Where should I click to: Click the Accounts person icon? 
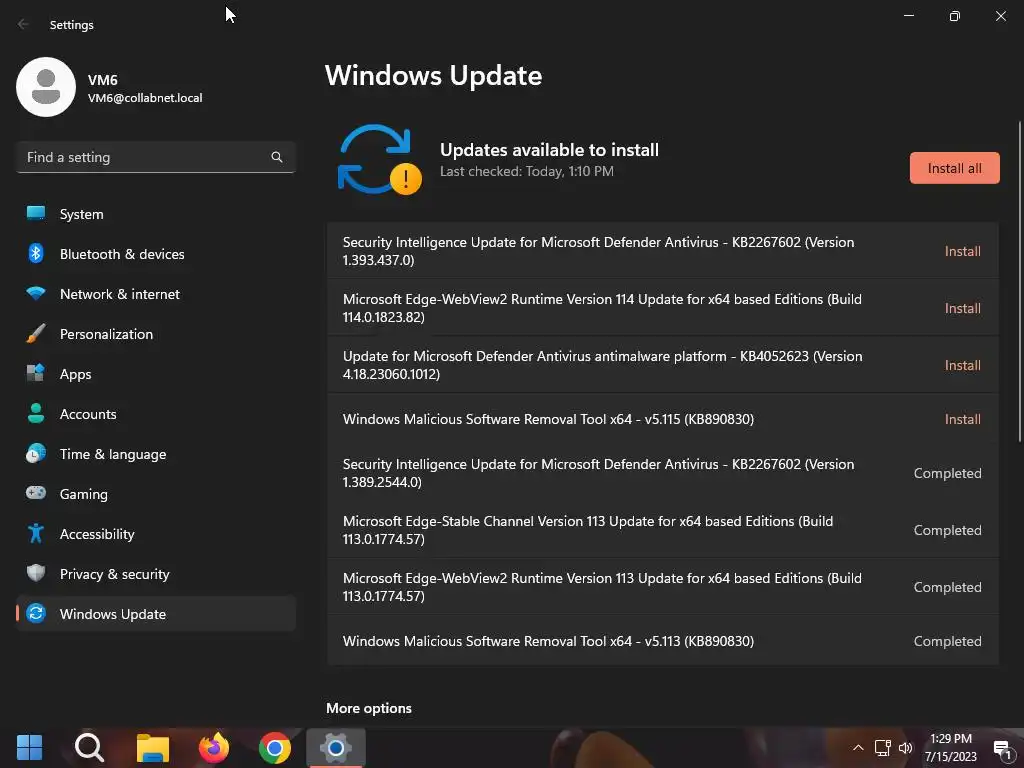[36, 413]
